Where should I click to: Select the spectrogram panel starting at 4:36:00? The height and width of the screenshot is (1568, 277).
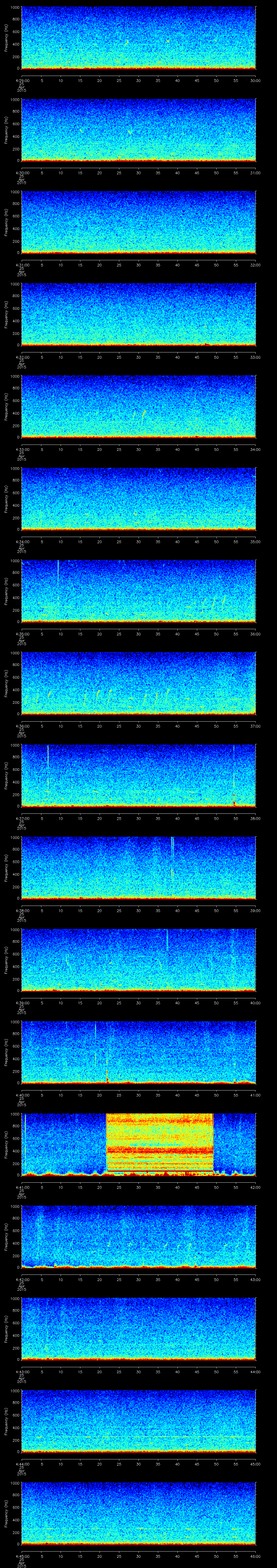[x=138, y=683]
